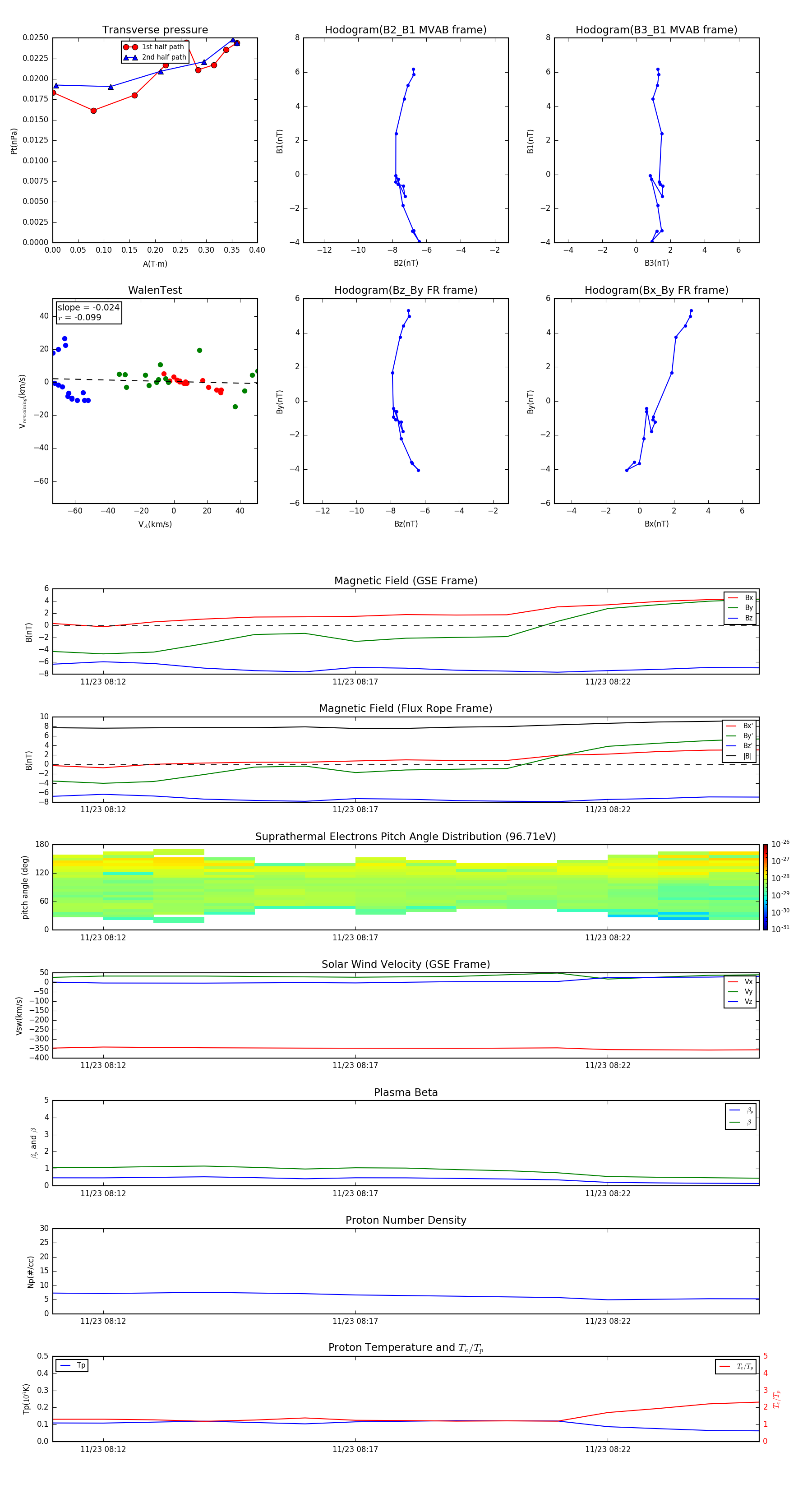Image resolution: width=812 pixels, height=1489 pixels.
Task: Click the 'Magnetic Field (GSE Frame)' title
Action: click(x=406, y=581)
